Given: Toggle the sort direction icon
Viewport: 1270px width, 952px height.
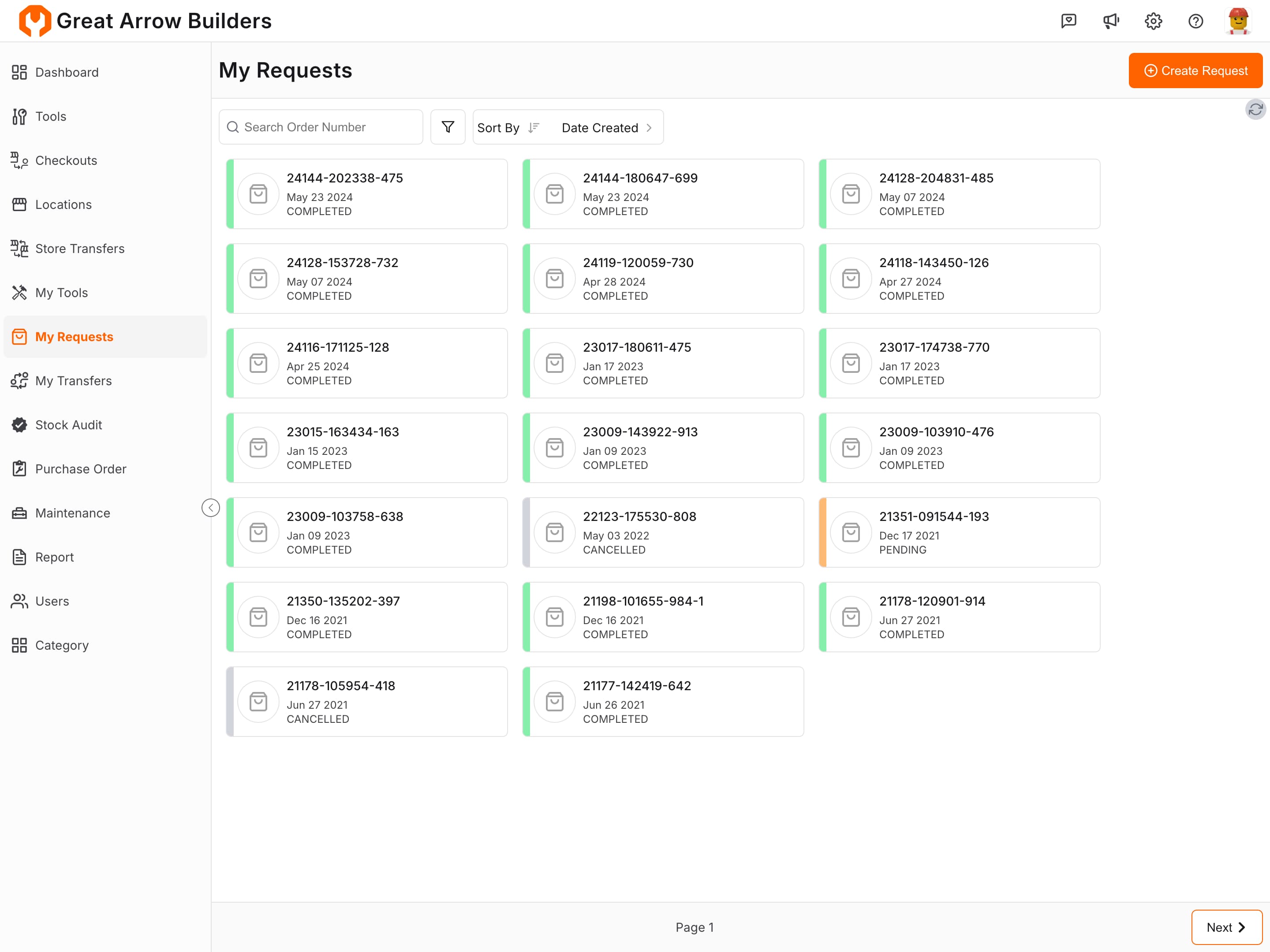Looking at the screenshot, I should point(534,127).
